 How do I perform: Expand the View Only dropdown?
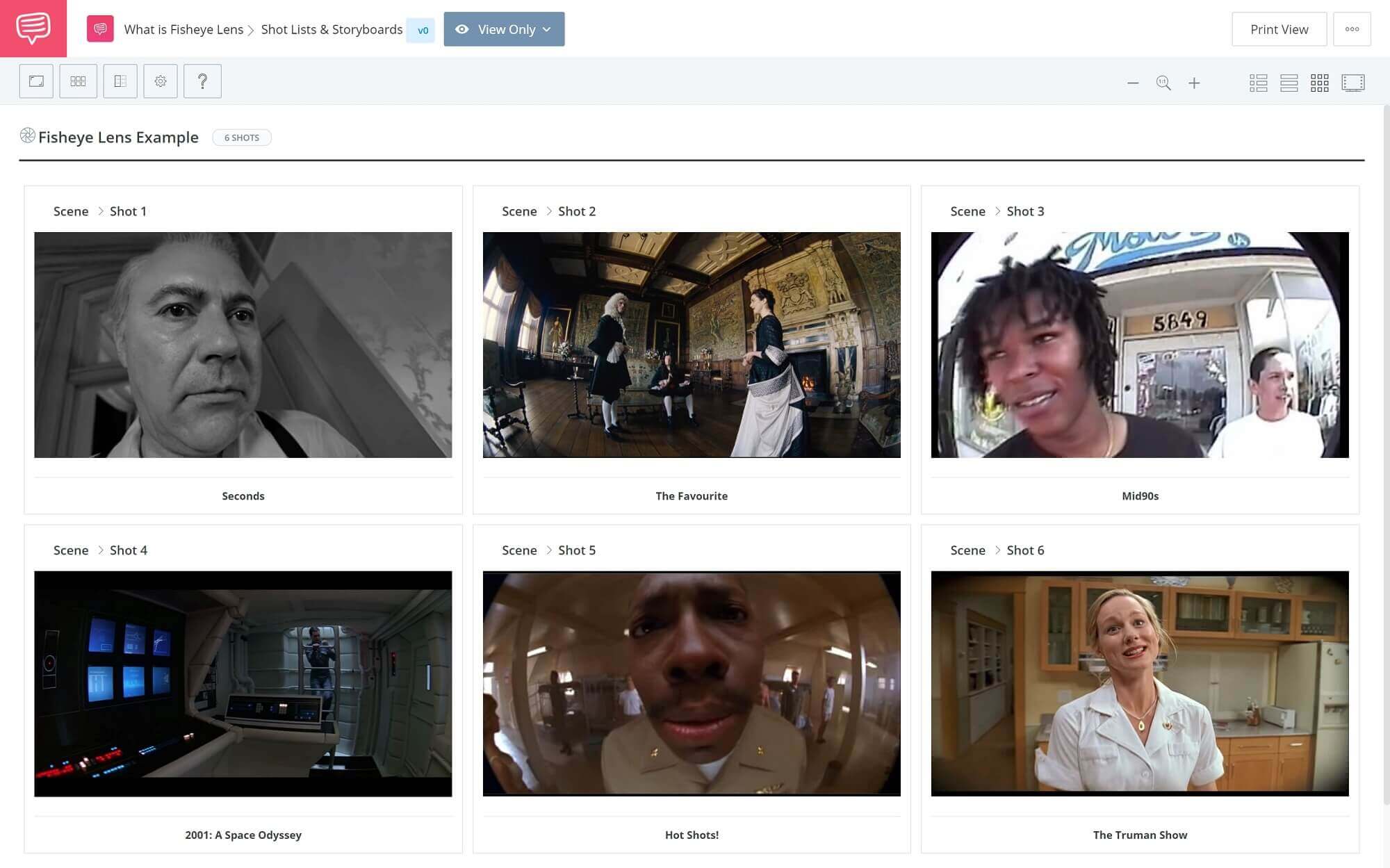pyautogui.click(x=504, y=29)
